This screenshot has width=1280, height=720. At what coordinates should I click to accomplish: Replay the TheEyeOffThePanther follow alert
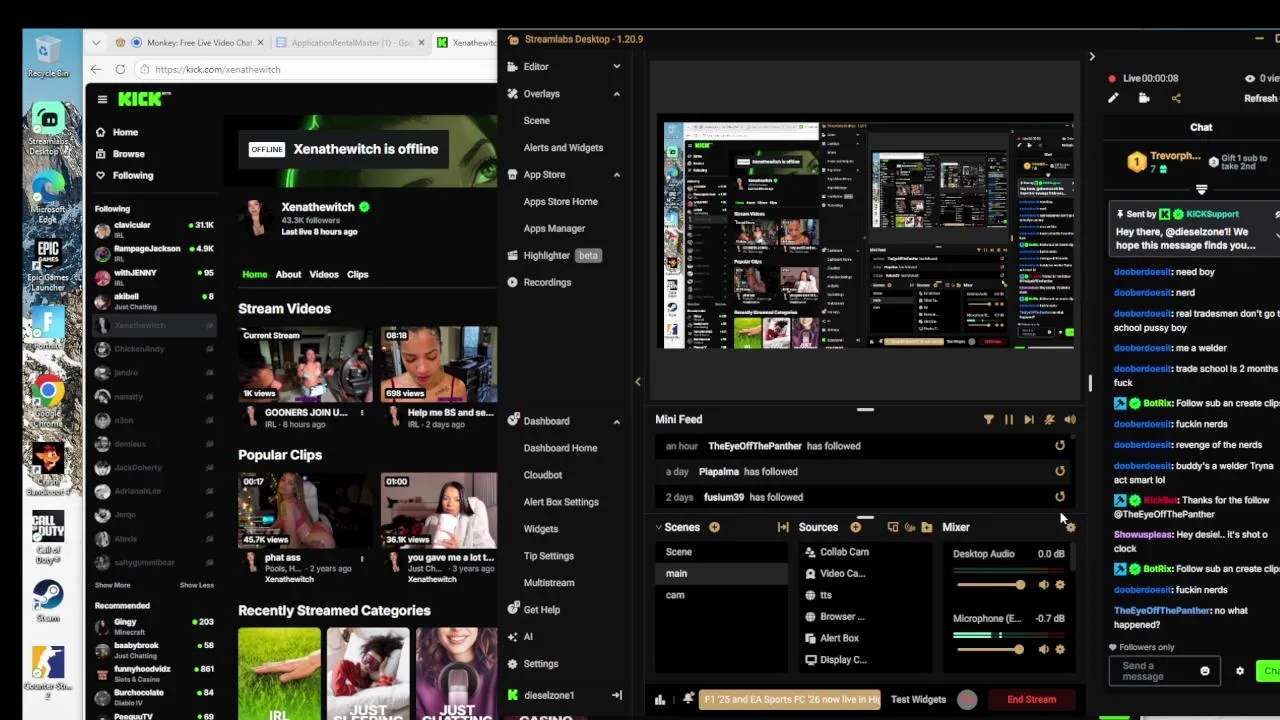coord(1060,446)
